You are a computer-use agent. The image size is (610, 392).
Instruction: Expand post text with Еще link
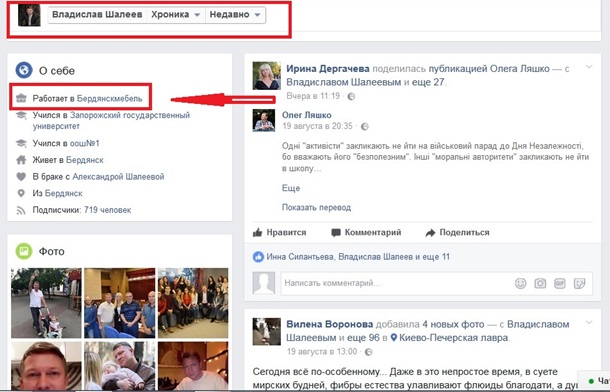[291, 188]
